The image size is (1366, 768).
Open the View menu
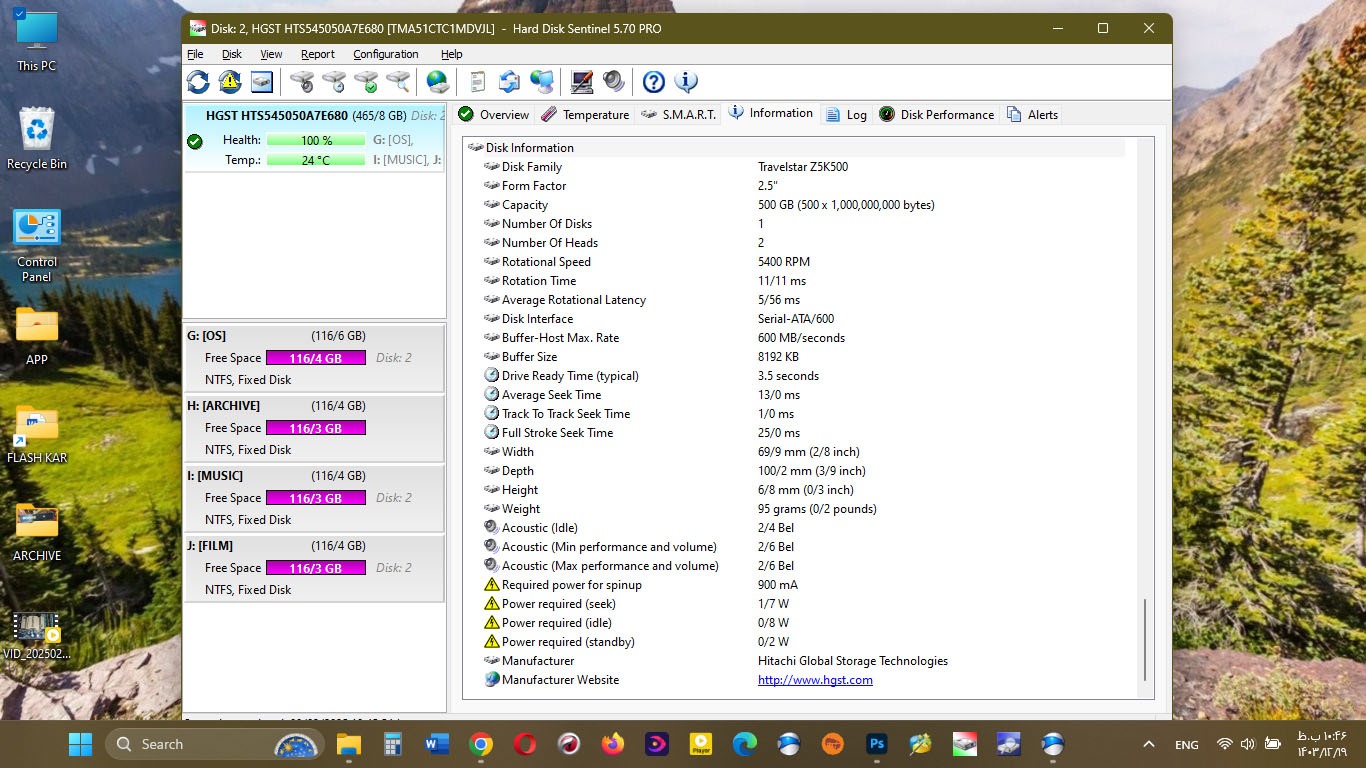271,54
